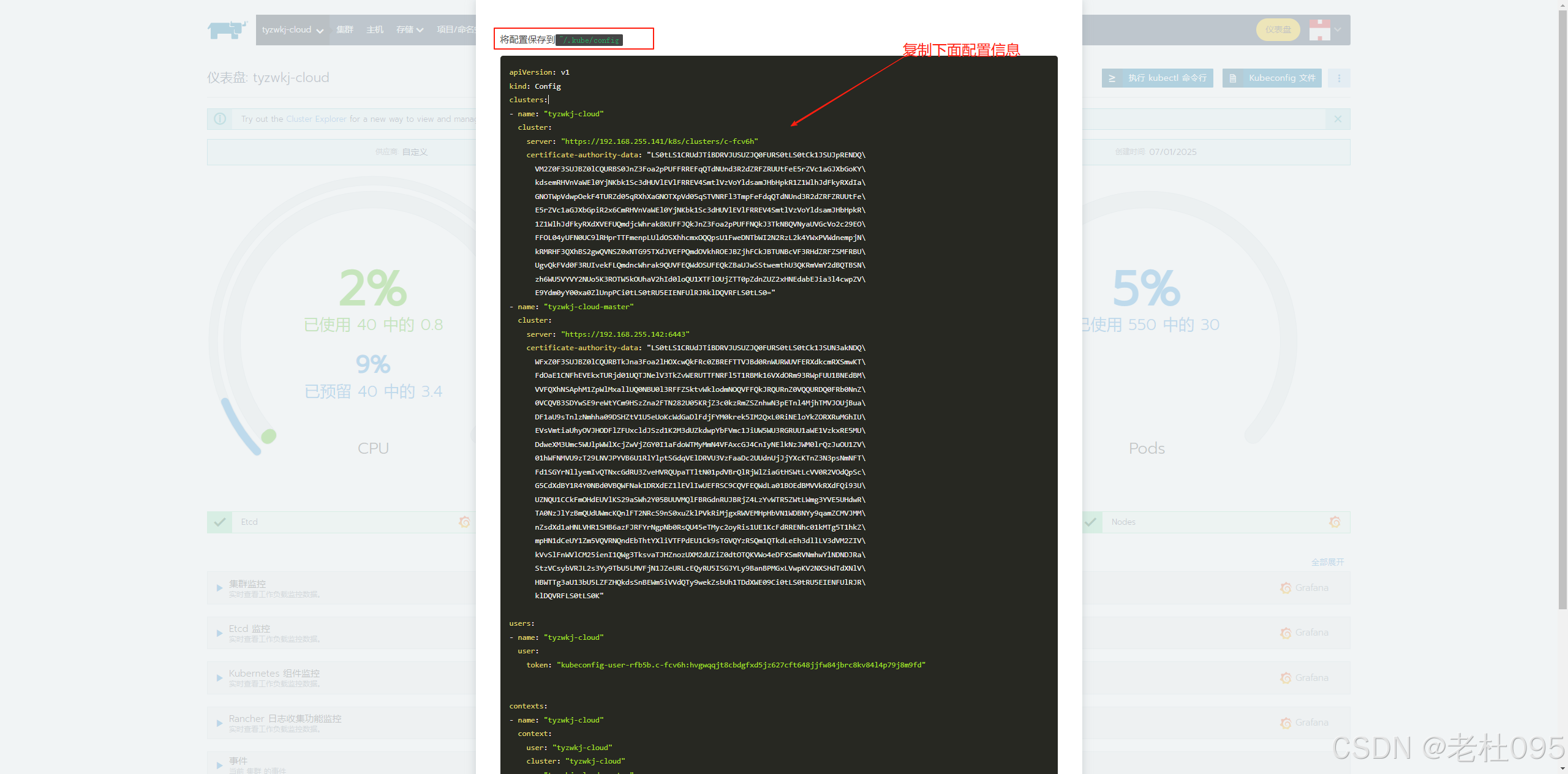Expand the 存储 dropdown menu
1568x774 pixels.
pos(410,30)
